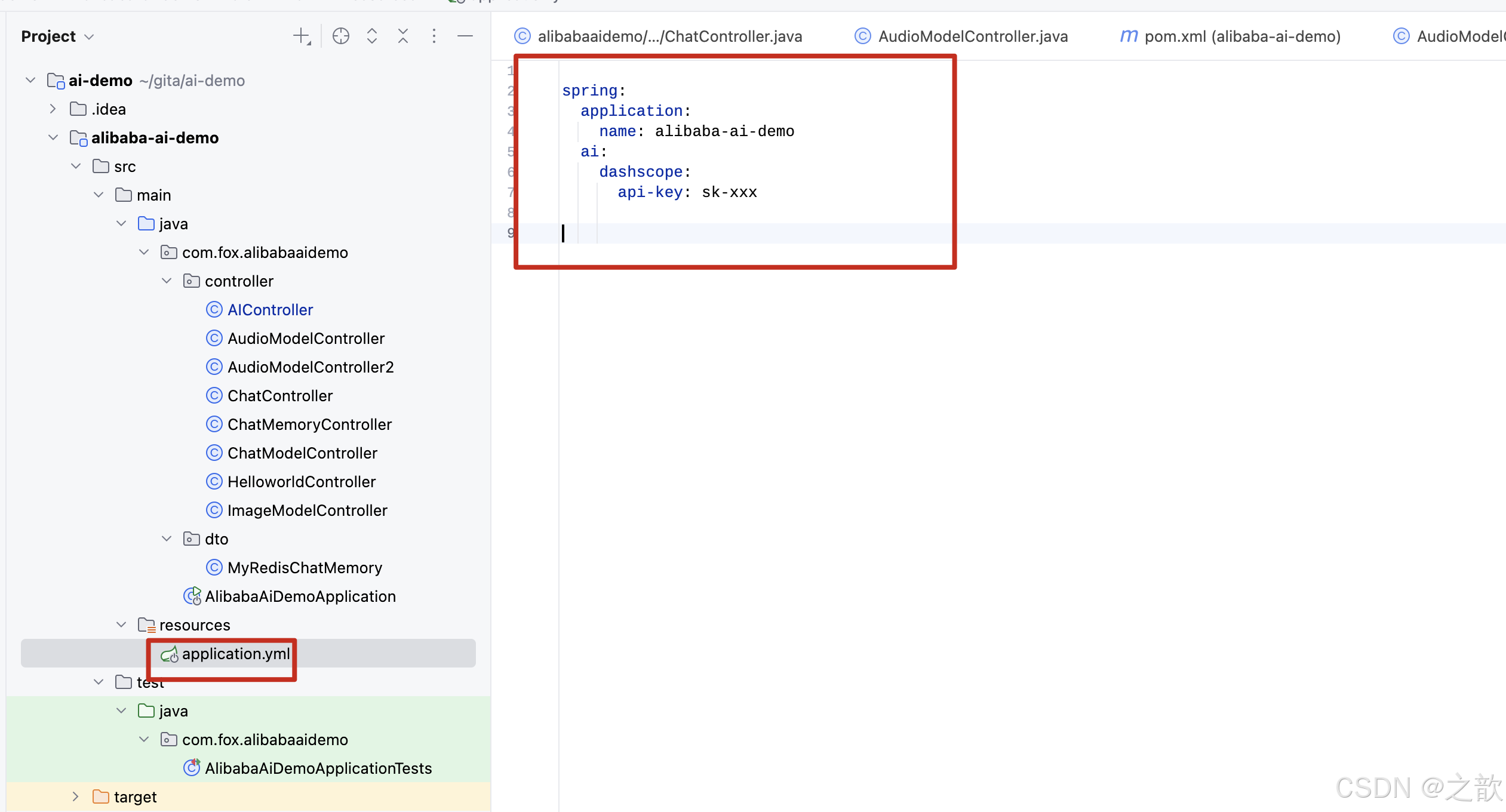Screen dimensions: 1506x812
Task: Click the New File plus icon
Action: (302, 36)
